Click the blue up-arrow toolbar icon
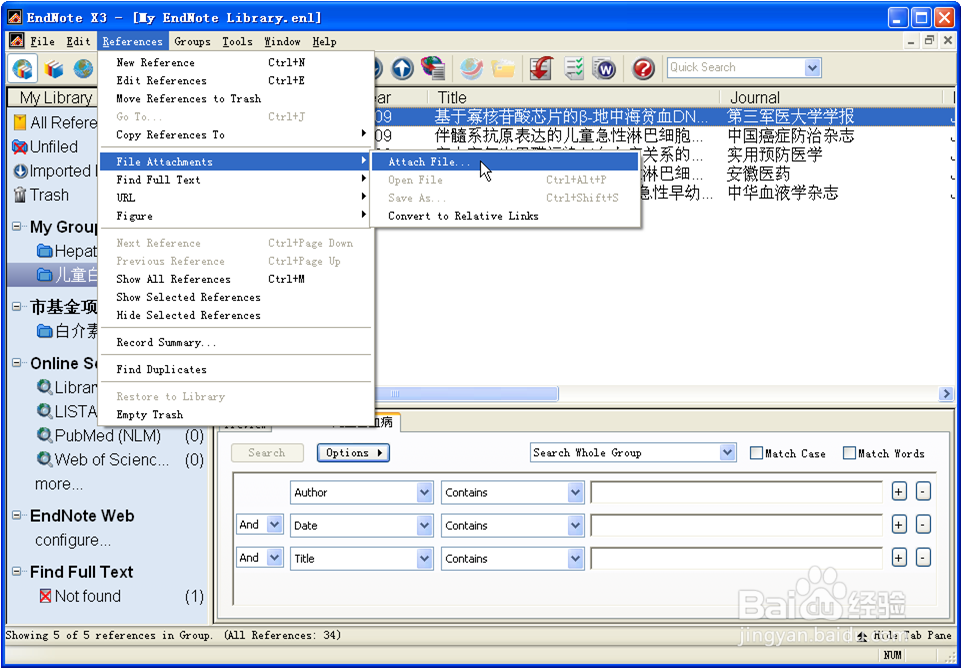962x669 pixels. [x=402, y=68]
